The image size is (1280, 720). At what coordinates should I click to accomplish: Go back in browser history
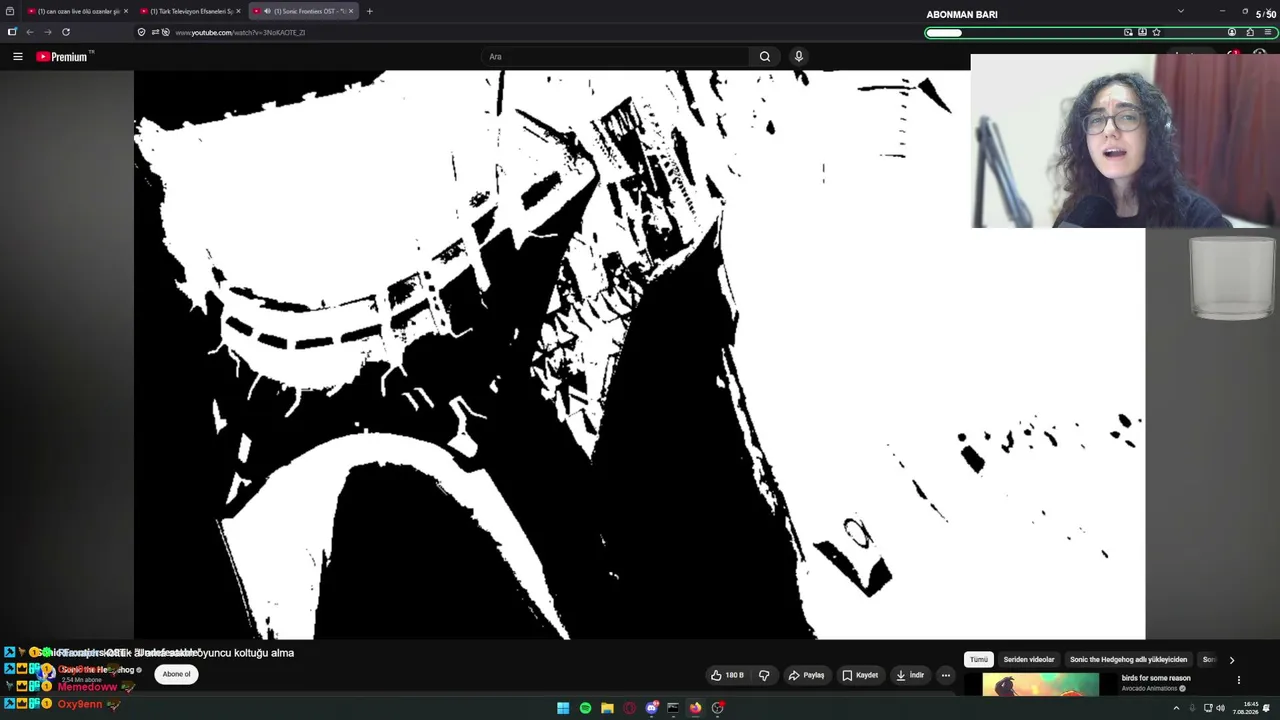[30, 32]
